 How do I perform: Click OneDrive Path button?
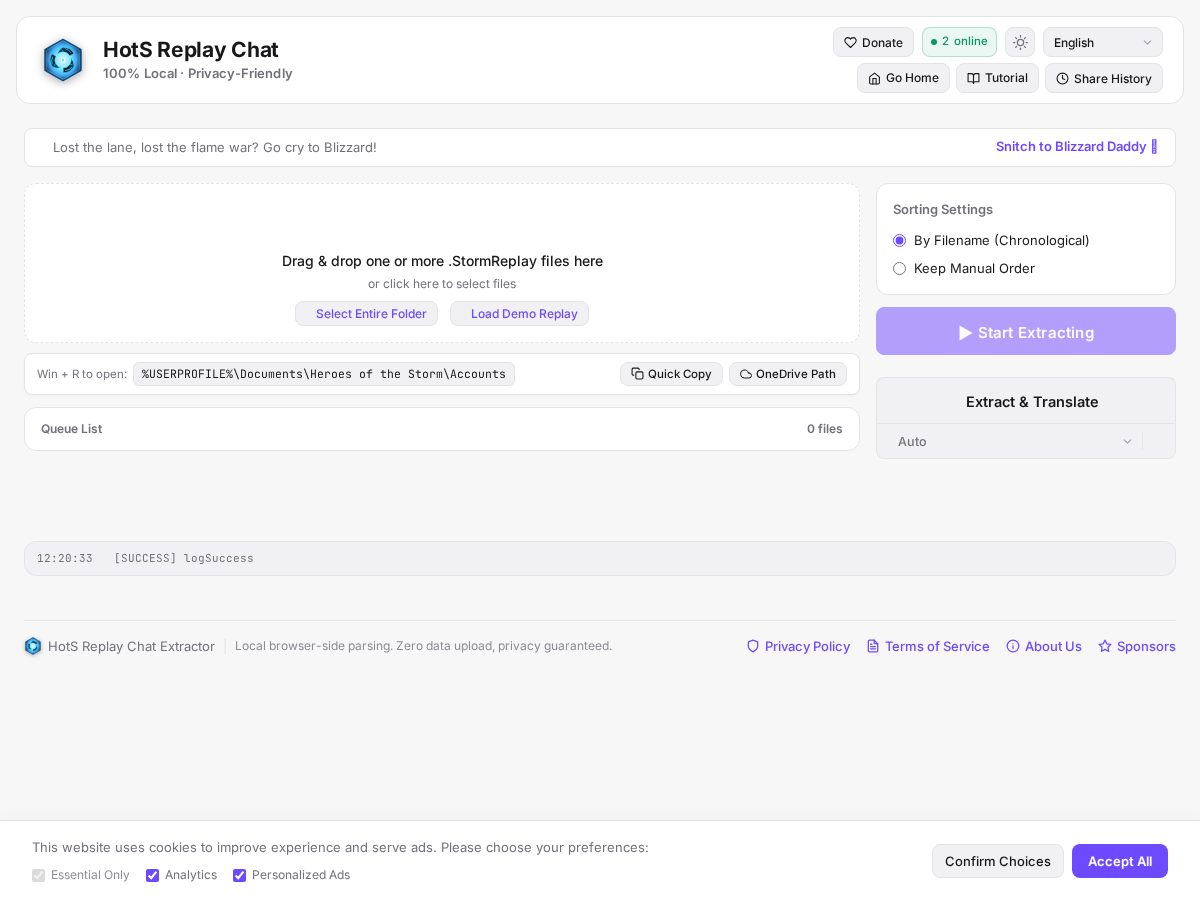click(x=788, y=374)
